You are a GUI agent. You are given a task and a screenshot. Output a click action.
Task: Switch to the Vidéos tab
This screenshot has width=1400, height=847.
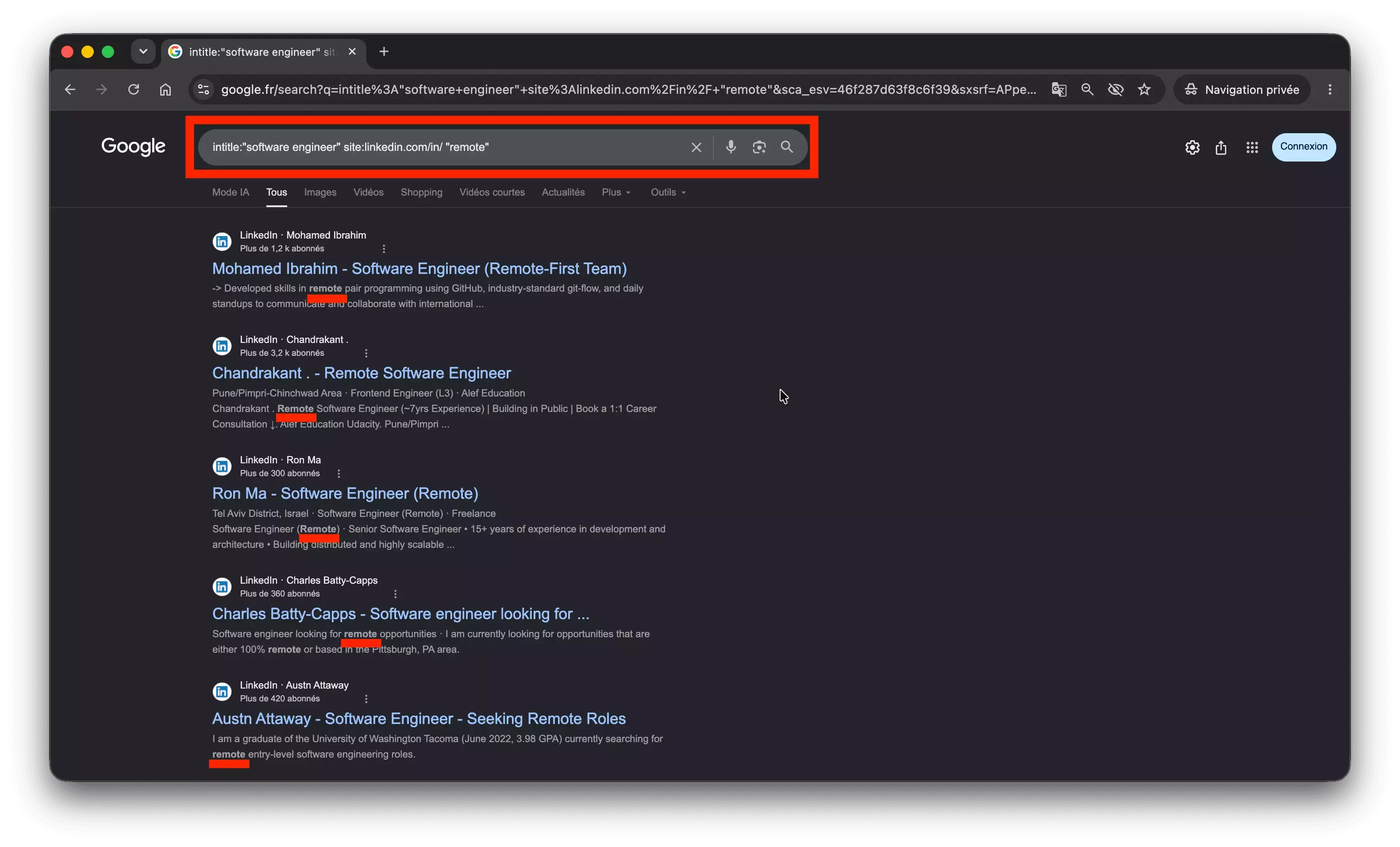pos(368,192)
